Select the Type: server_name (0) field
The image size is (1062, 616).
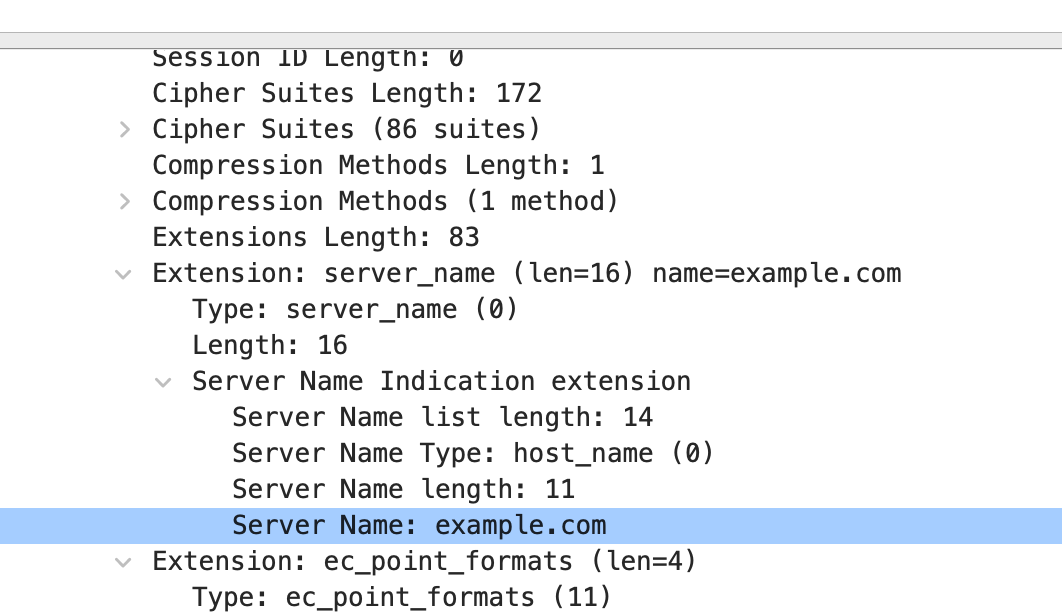point(355,310)
